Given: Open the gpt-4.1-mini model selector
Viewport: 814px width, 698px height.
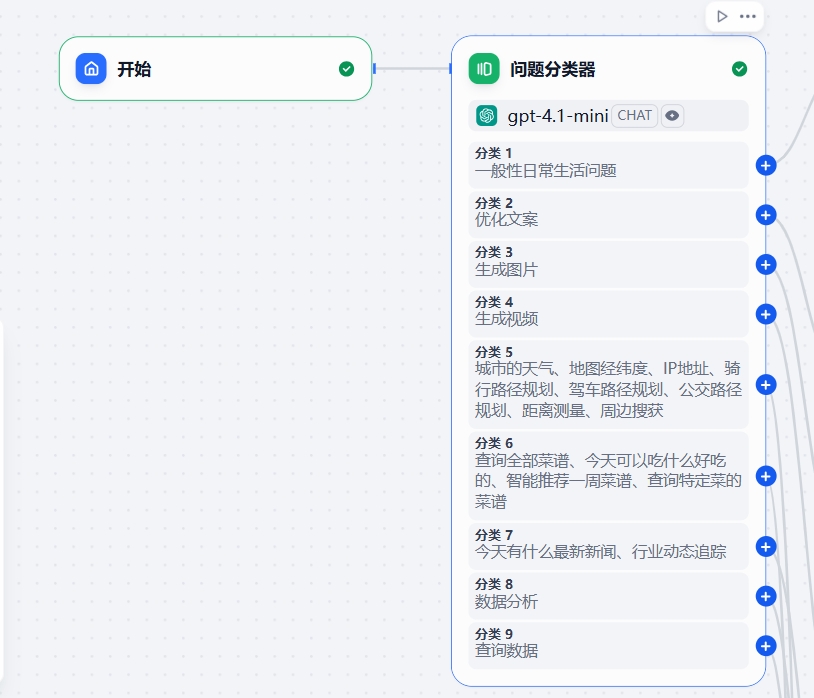Looking at the screenshot, I should click(608, 115).
